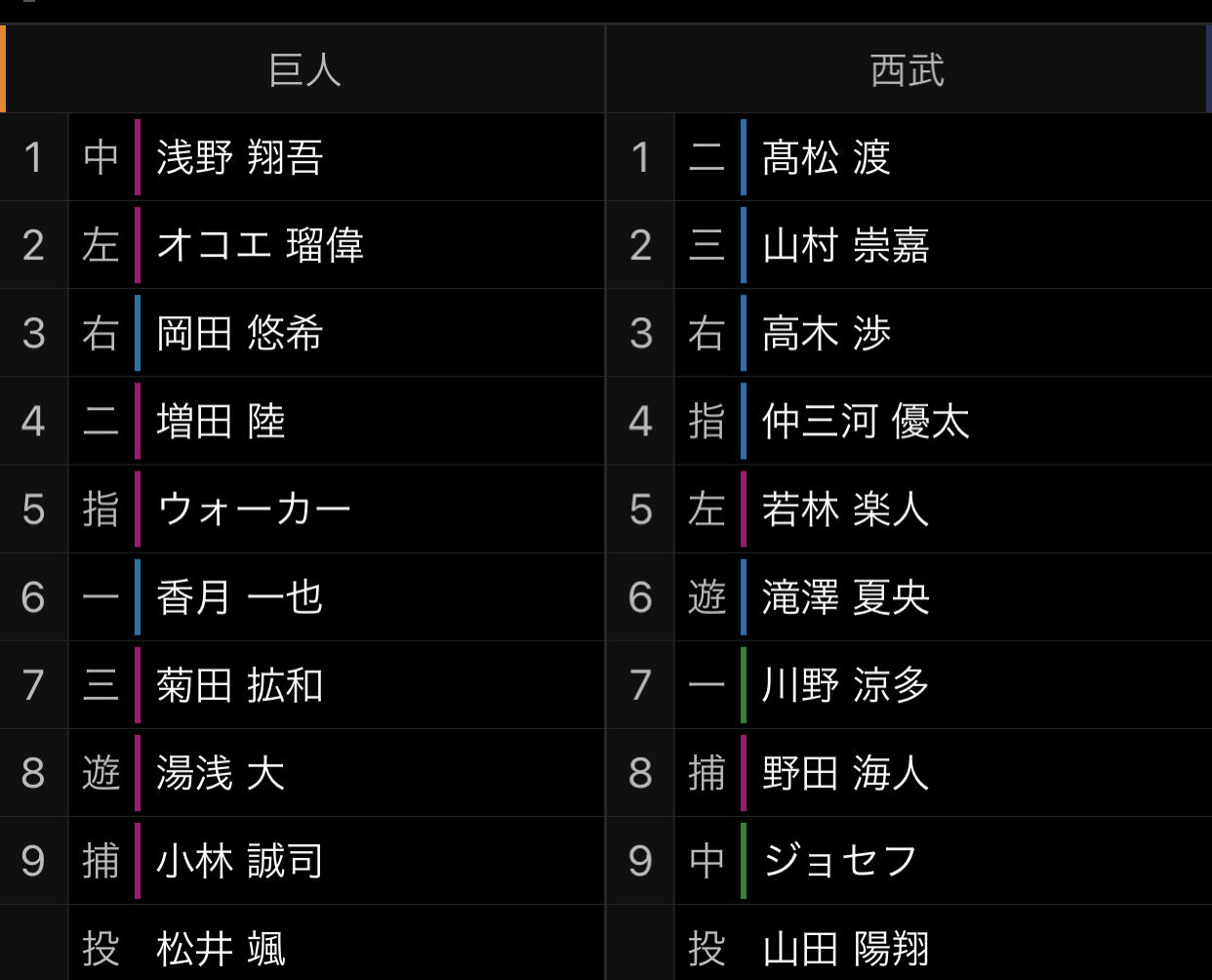Click player 香月 一也
The height and width of the screenshot is (980, 1212).
pyautogui.click(x=240, y=596)
